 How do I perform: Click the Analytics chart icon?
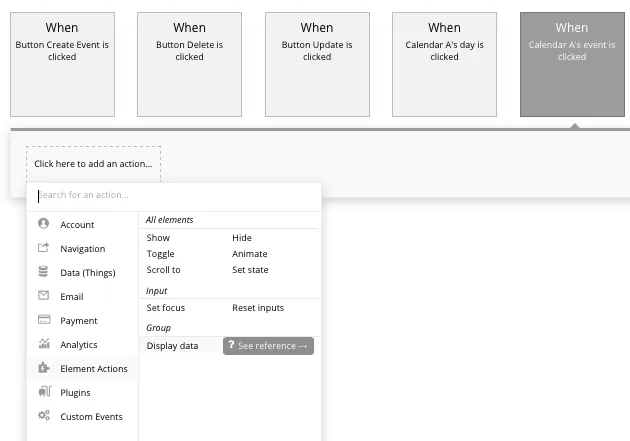[43, 344]
